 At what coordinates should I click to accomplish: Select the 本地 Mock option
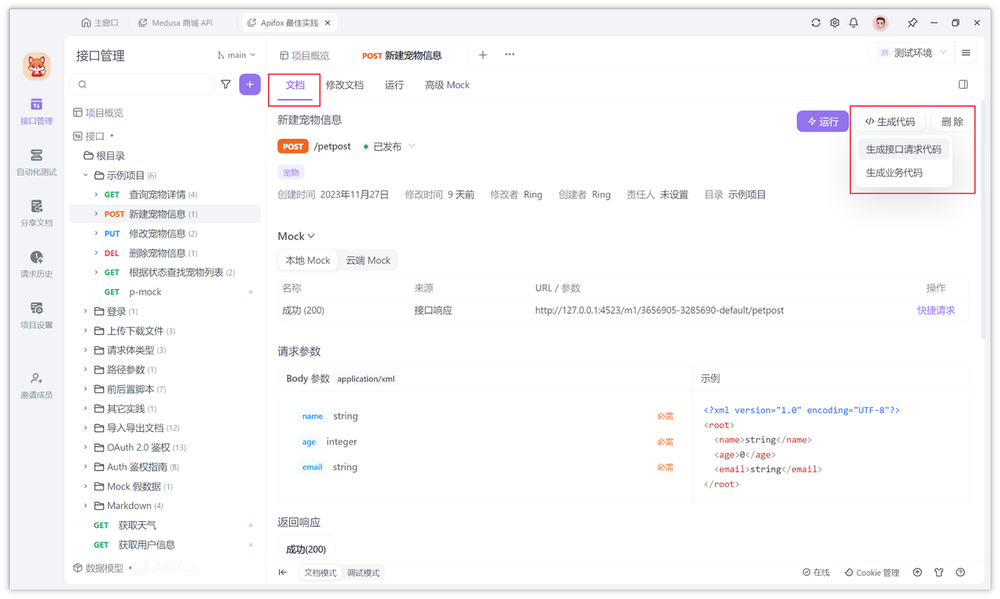[x=307, y=260]
